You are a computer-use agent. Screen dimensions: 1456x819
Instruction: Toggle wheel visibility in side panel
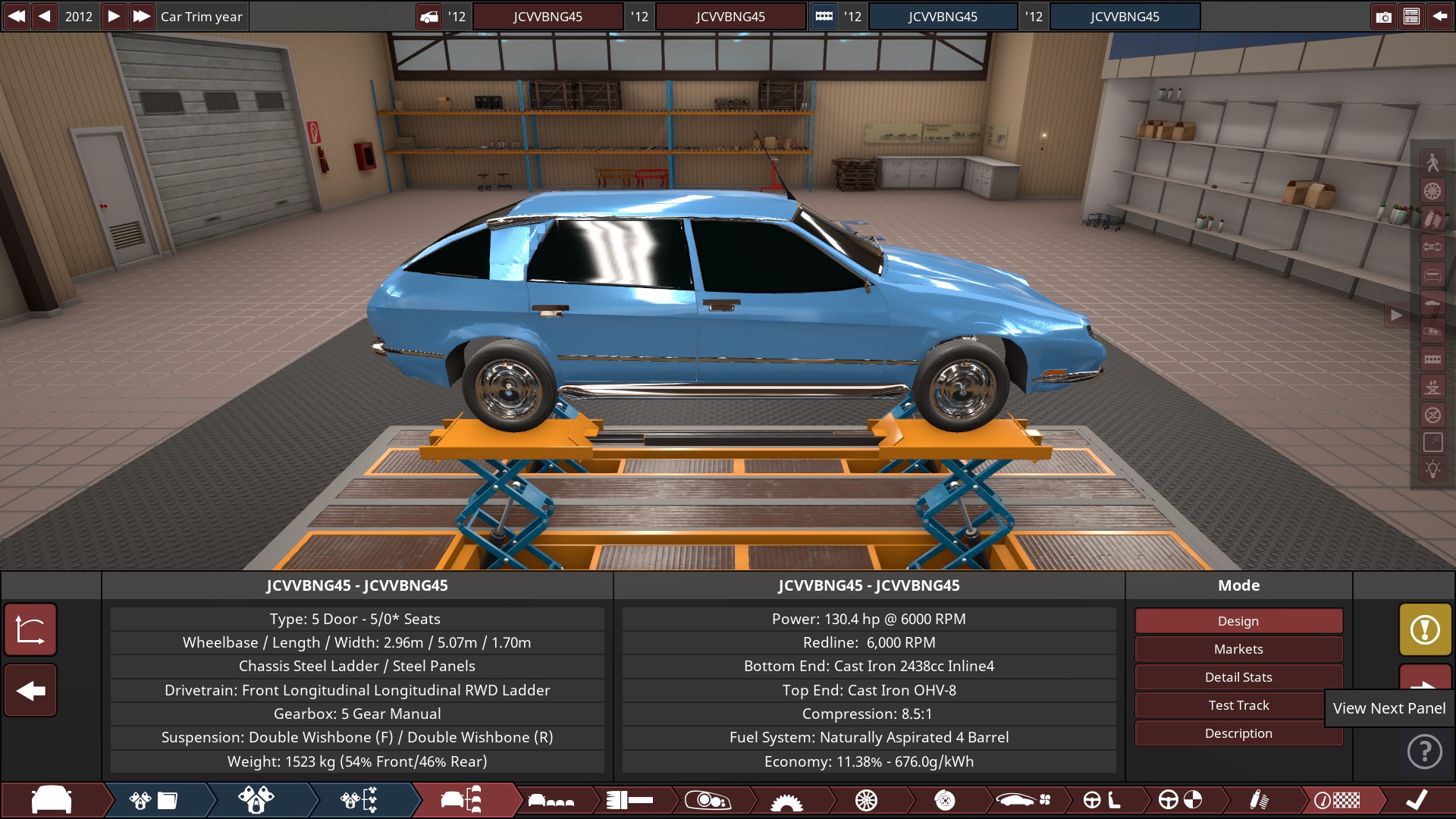(1432, 190)
